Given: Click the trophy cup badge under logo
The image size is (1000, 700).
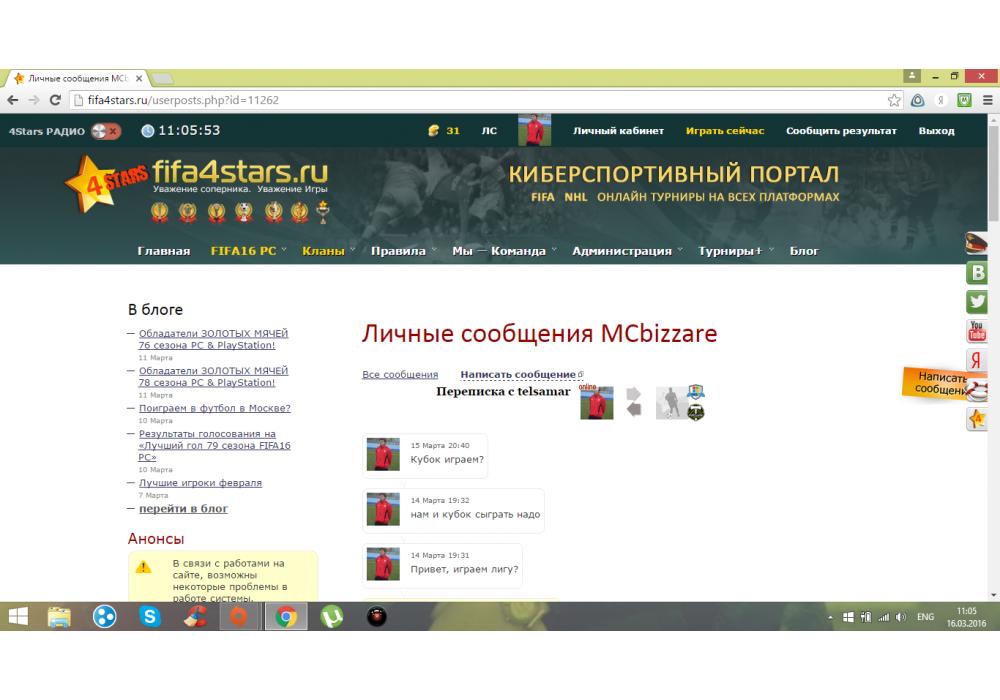Looking at the screenshot, I should [x=323, y=212].
